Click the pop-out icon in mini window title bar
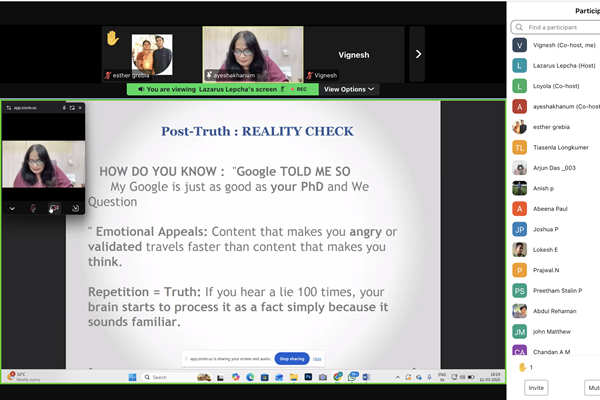 click(72, 108)
